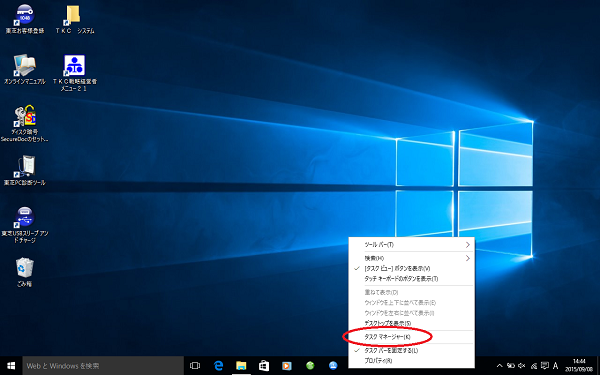Open 東芝USBスリープ アンドチャージ shortcut
Screen dimensions: 600x375
pyautogui.click(x=25, y=225)
